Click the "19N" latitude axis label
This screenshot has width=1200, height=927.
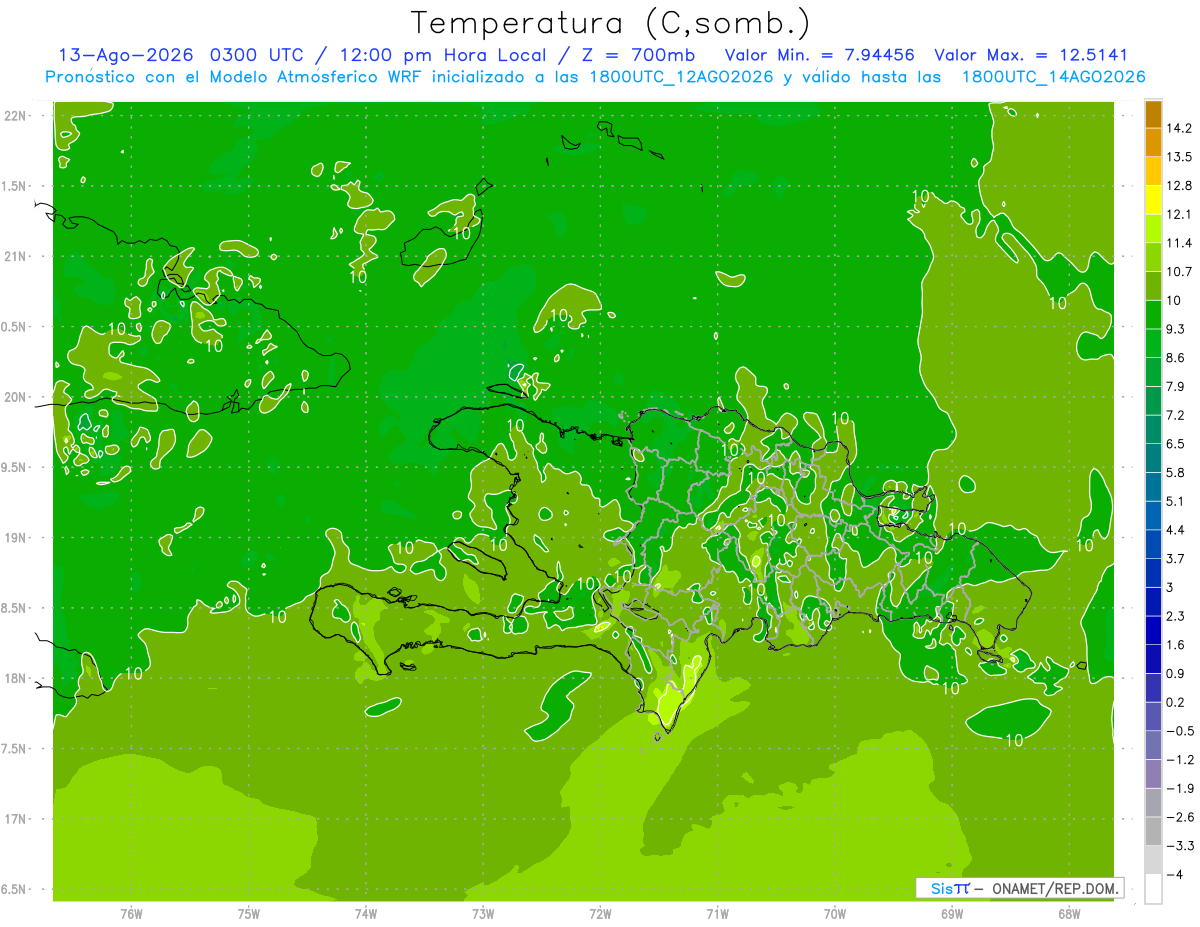pyautogui.click(x=16, y=538)
